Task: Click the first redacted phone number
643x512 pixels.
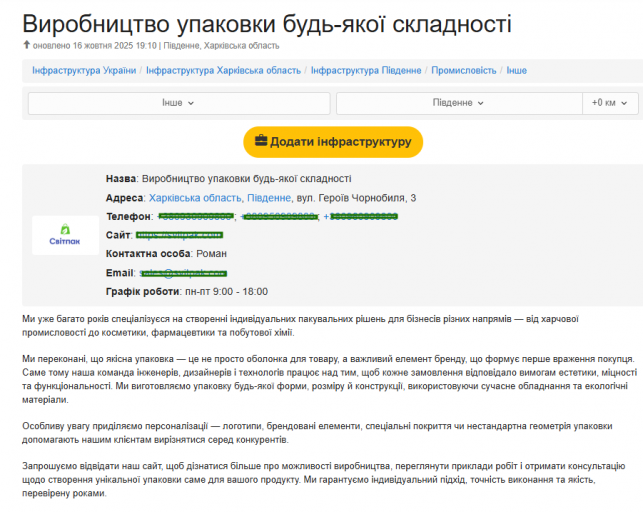Action: click(x=196, y=216)
